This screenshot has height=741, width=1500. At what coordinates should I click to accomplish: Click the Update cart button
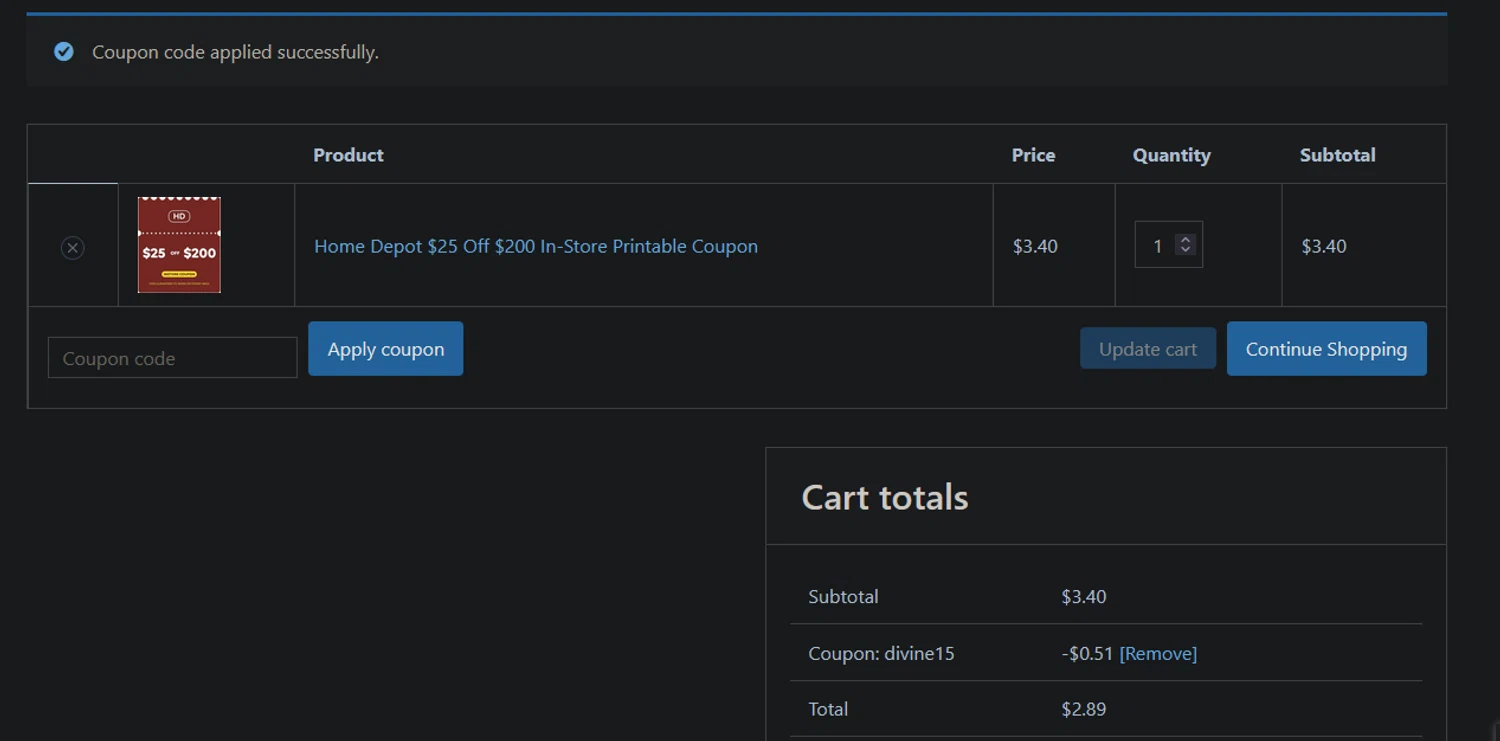click(1147, 348)
